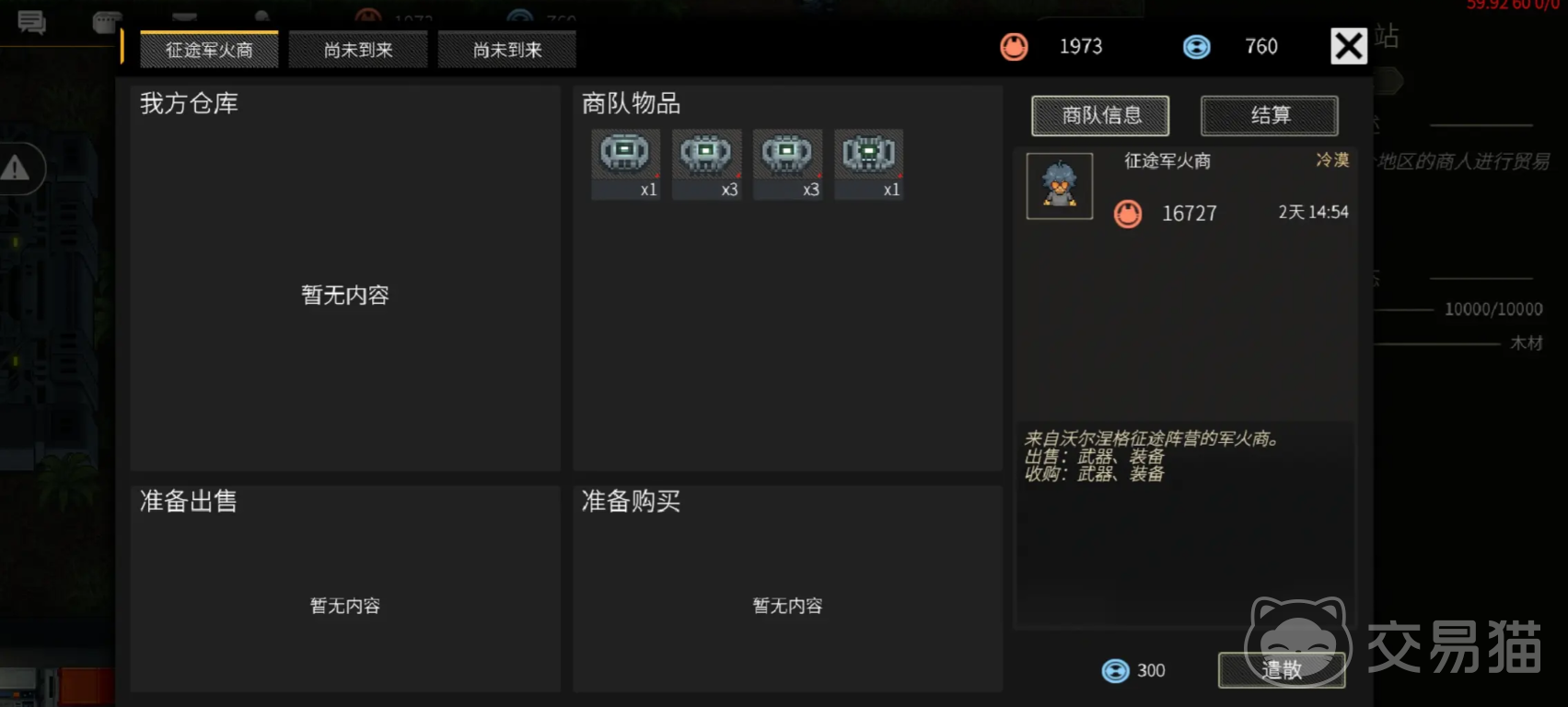Click the blue token icon next to 300
This screenshot has height=707, width=1568.
[x=1115, y=670]
